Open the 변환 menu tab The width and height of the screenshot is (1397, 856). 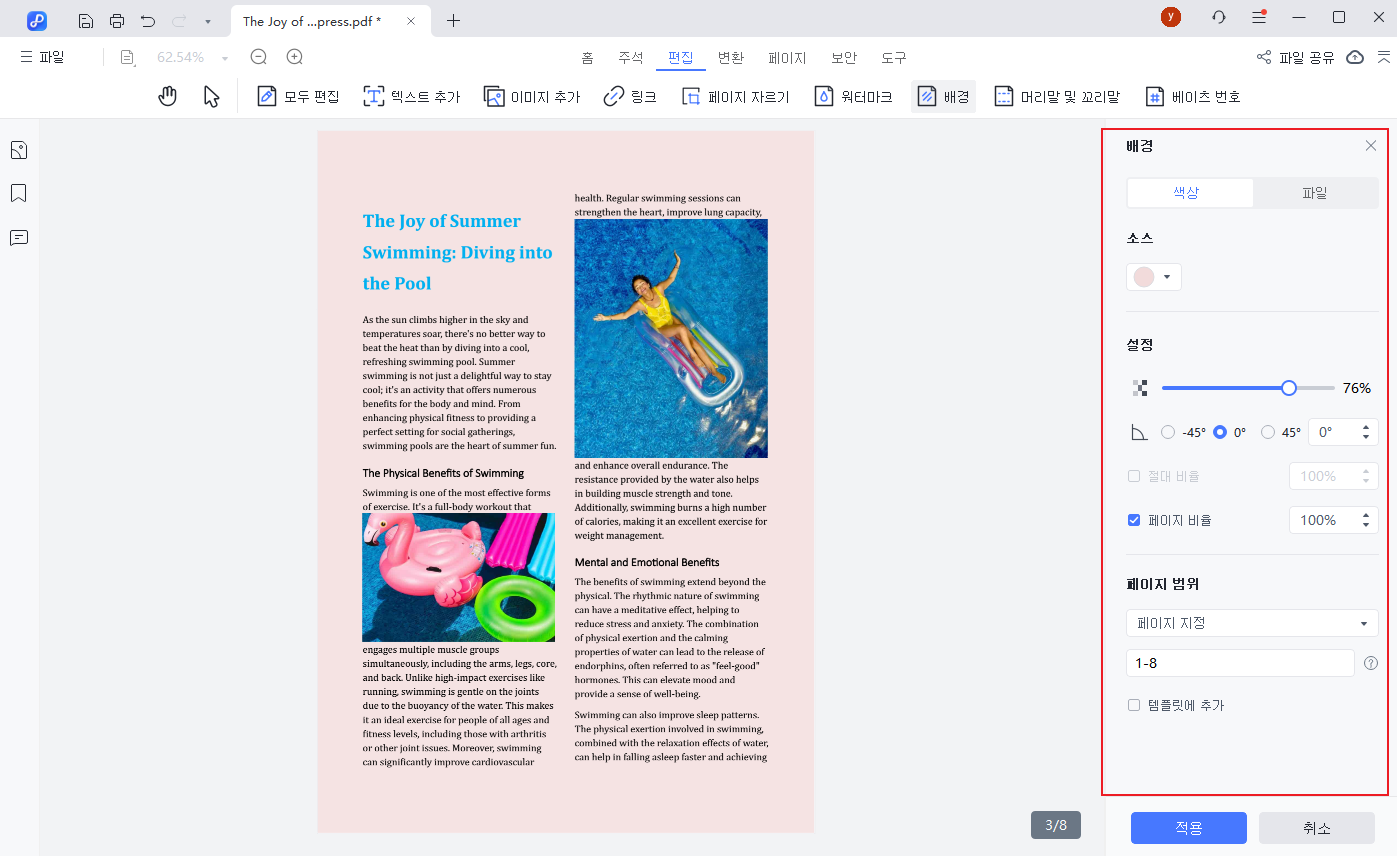[x=730, y=58]
